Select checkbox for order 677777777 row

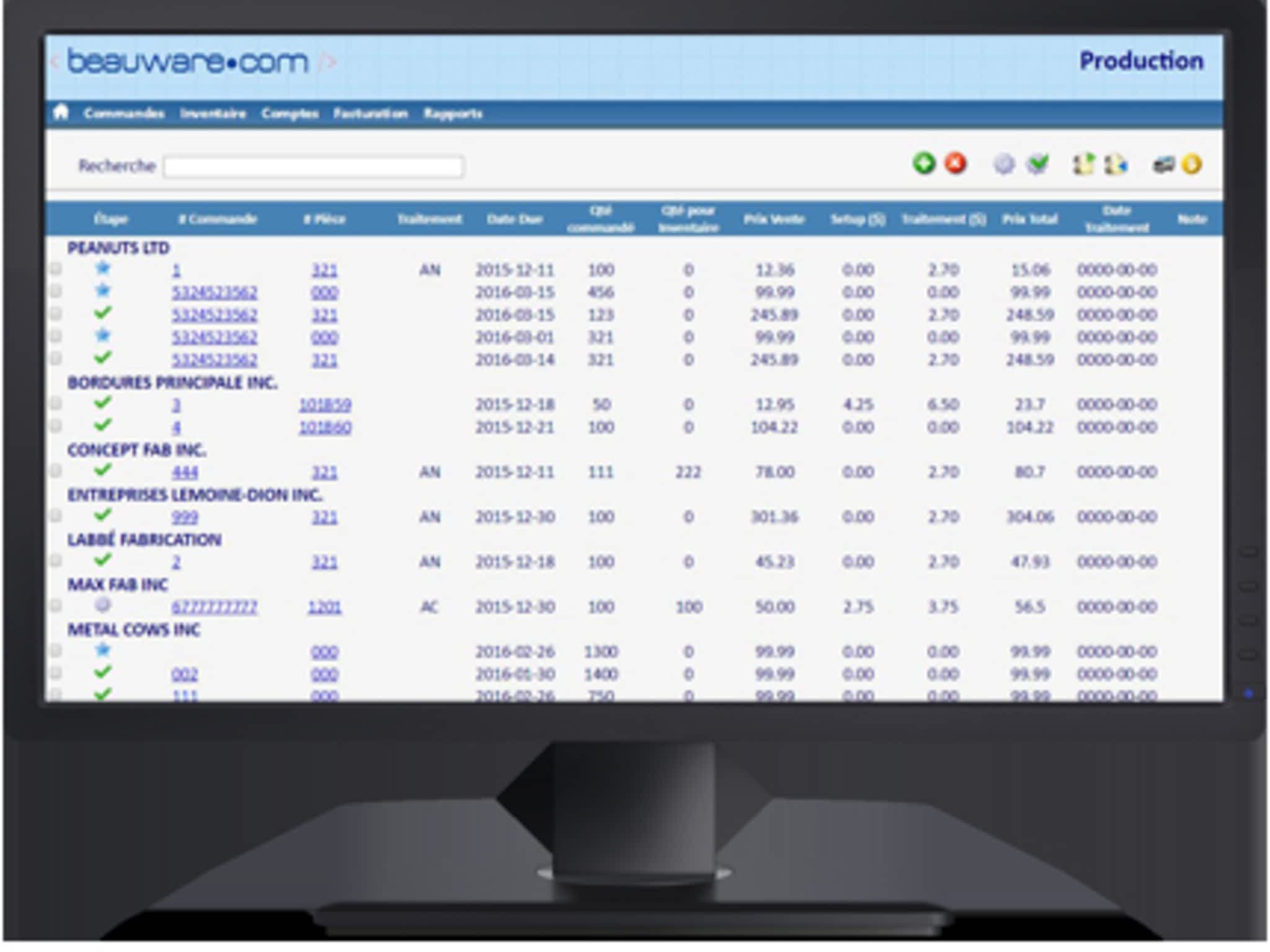[56, 606]
